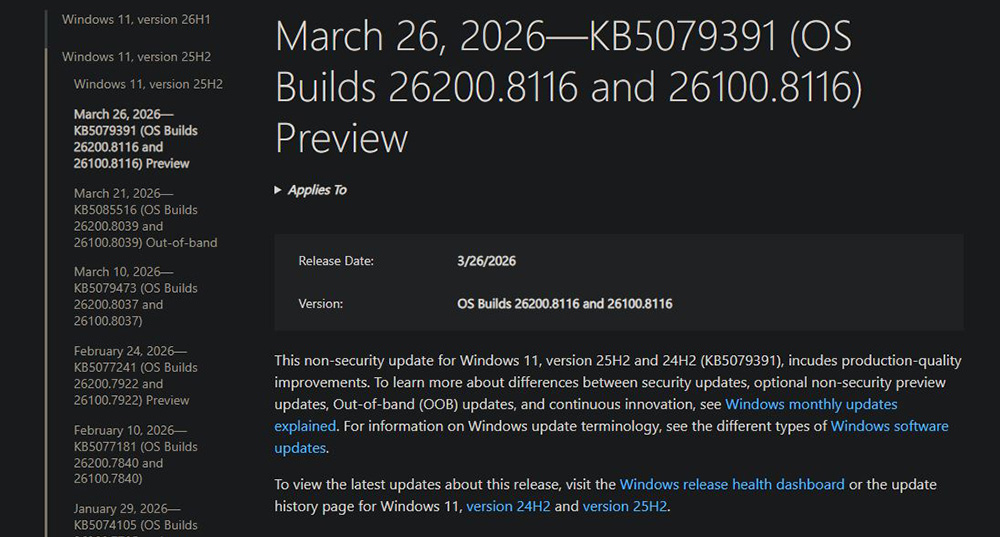Open January 29, 2026 KB5074105 sidebar entry
This screenshot has height=537, width=1000.
click(136, 516)
